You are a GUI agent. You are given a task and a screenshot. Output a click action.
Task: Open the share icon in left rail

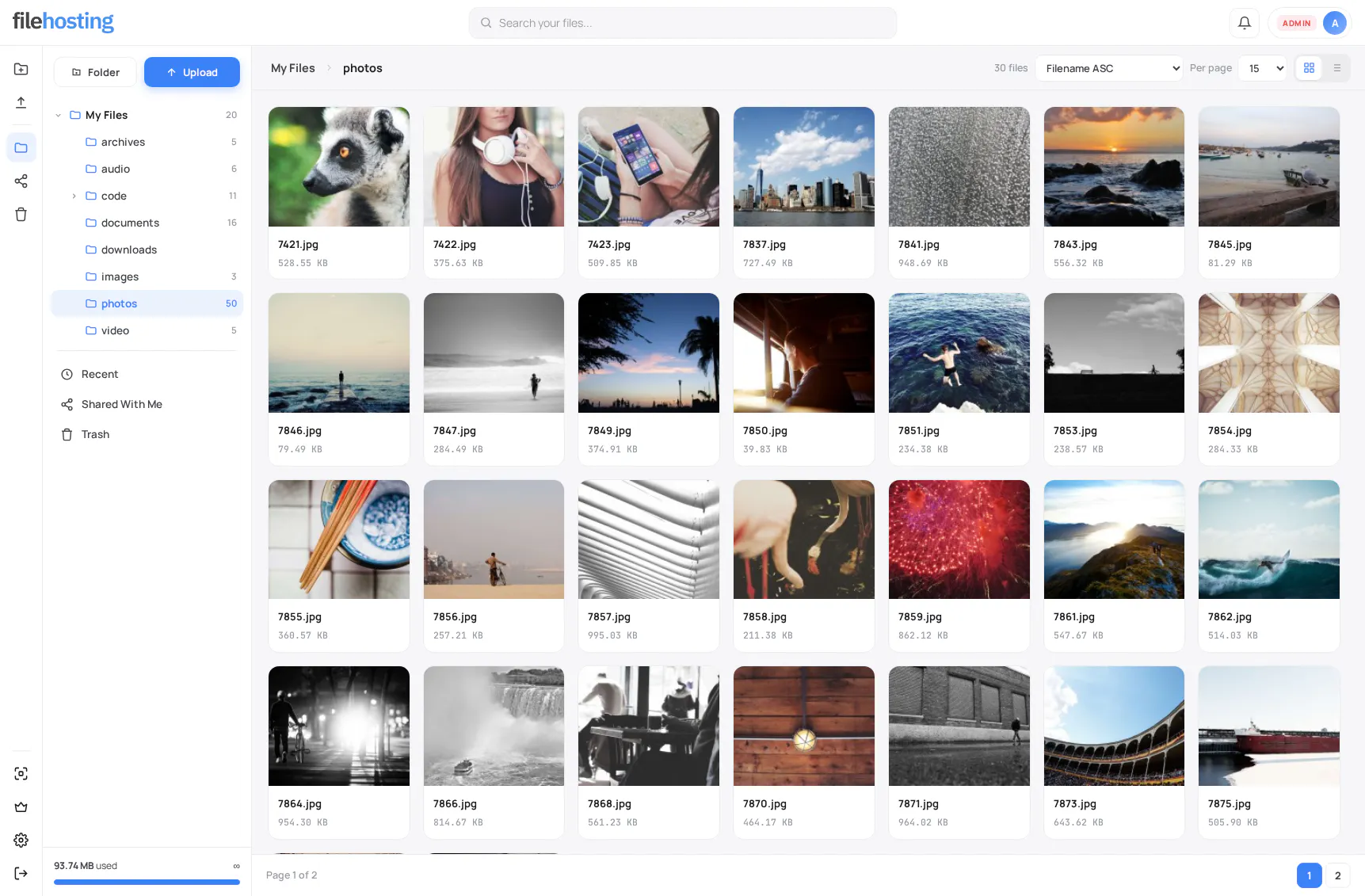click(x=21, y=181)
